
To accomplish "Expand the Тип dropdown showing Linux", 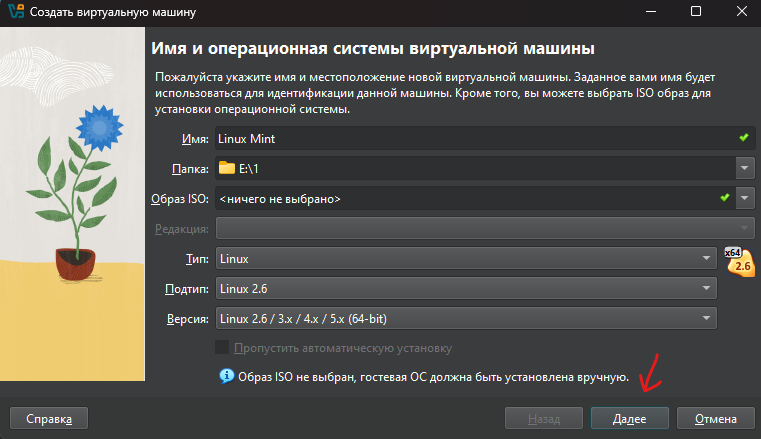I will point(466,259).
